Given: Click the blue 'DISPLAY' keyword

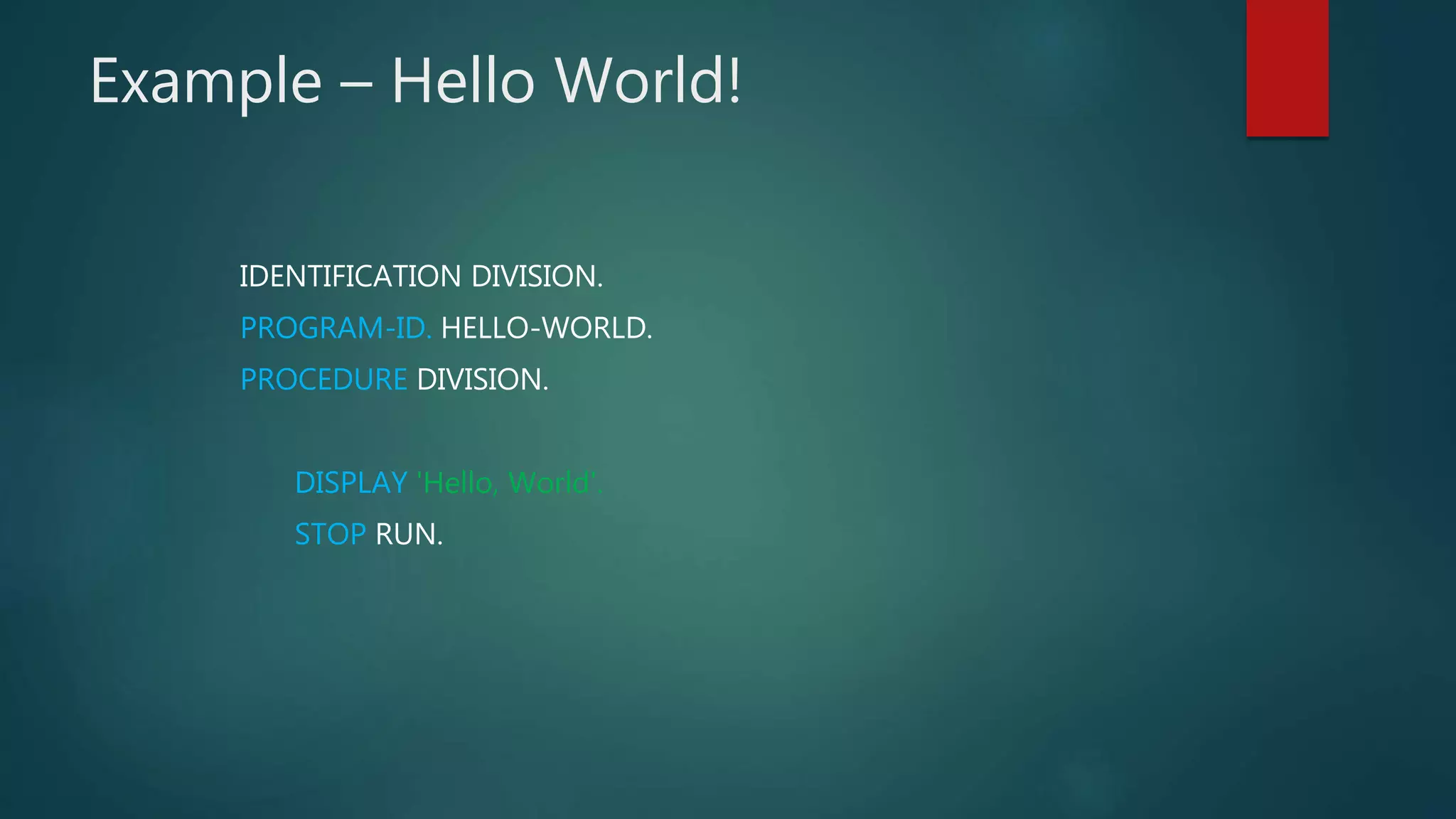Looking at the screenshot, I should [x=351, y=483].
